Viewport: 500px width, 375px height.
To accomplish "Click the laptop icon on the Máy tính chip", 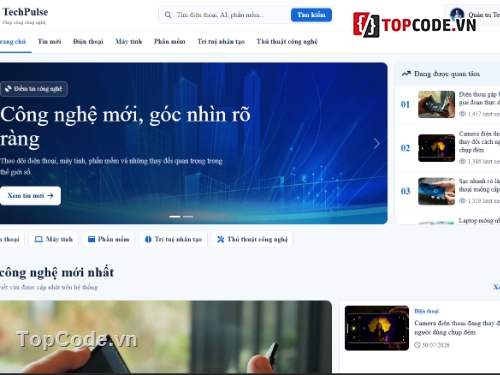I will [39, 239].
